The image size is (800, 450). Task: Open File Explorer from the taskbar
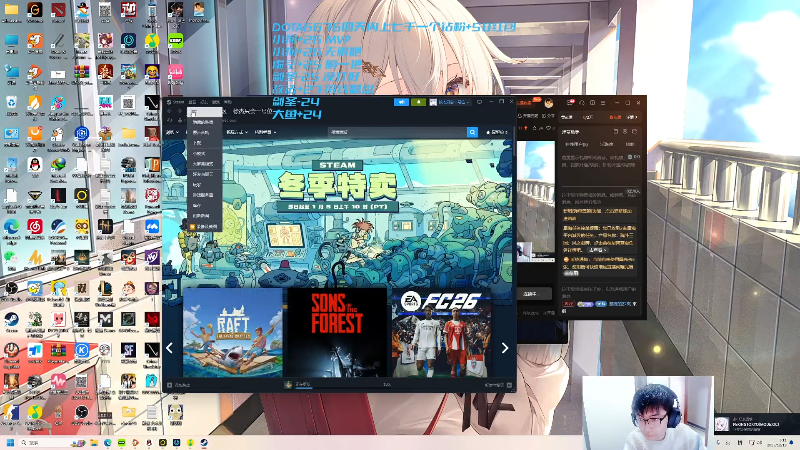94,442
